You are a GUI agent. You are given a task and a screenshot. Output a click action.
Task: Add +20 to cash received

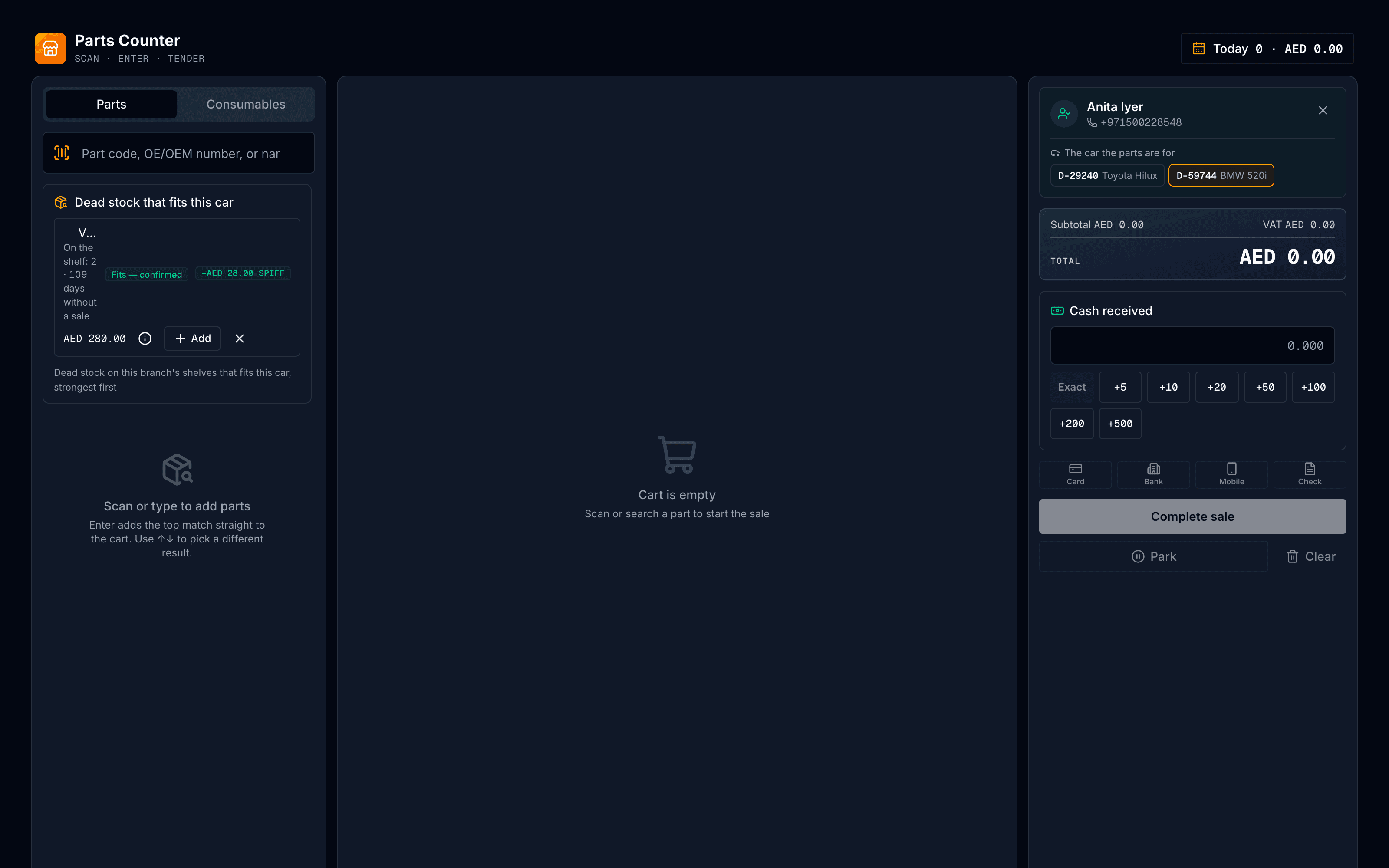(x=1216, y=387)
